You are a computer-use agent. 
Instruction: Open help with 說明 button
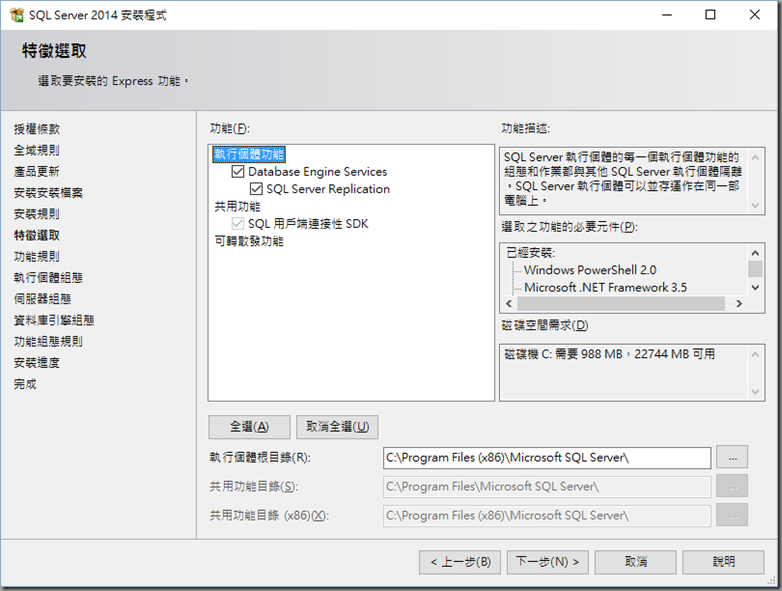pos(723,562)
